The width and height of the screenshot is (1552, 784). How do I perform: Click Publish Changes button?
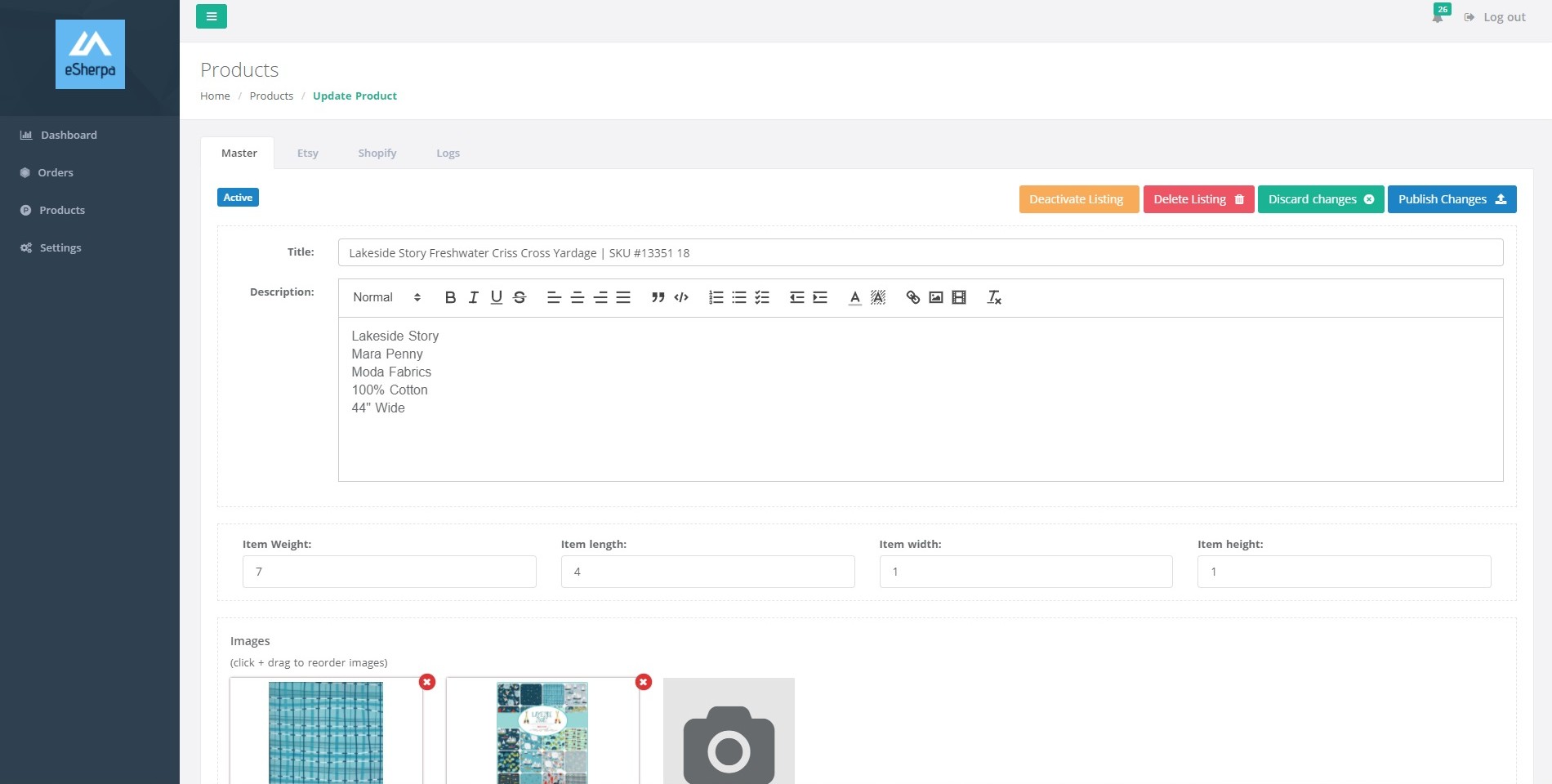tap(1452, 199)
